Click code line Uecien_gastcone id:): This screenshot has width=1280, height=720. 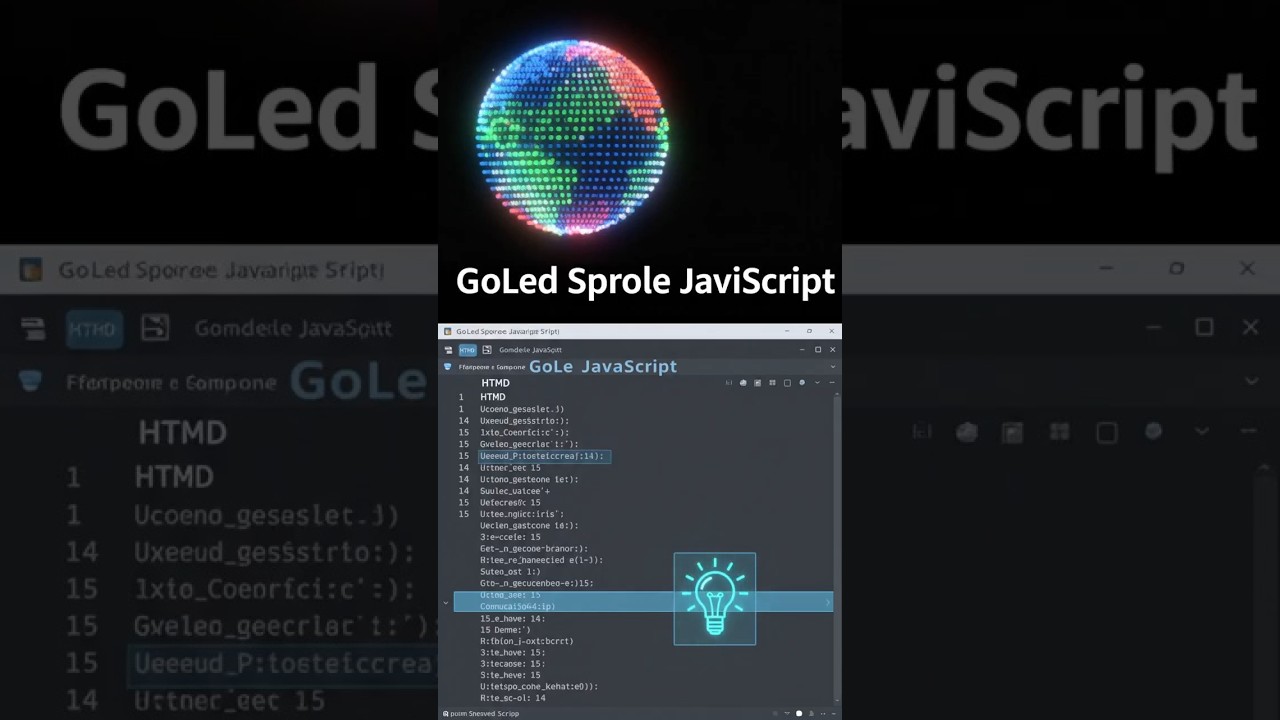[529, 525]
